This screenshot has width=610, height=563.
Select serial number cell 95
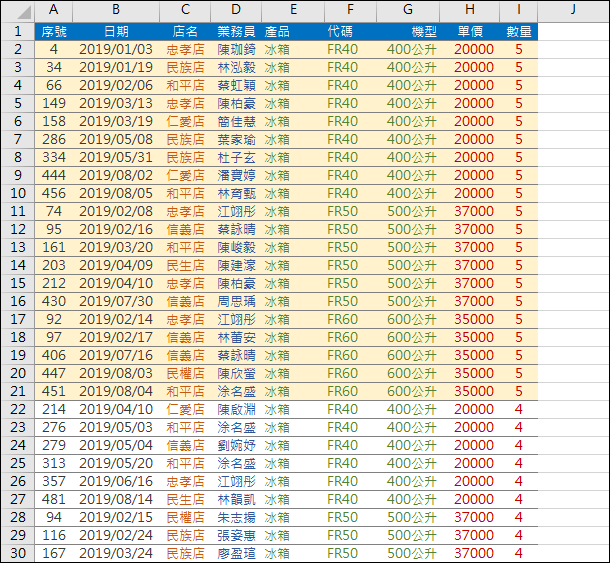coord(54,229)
